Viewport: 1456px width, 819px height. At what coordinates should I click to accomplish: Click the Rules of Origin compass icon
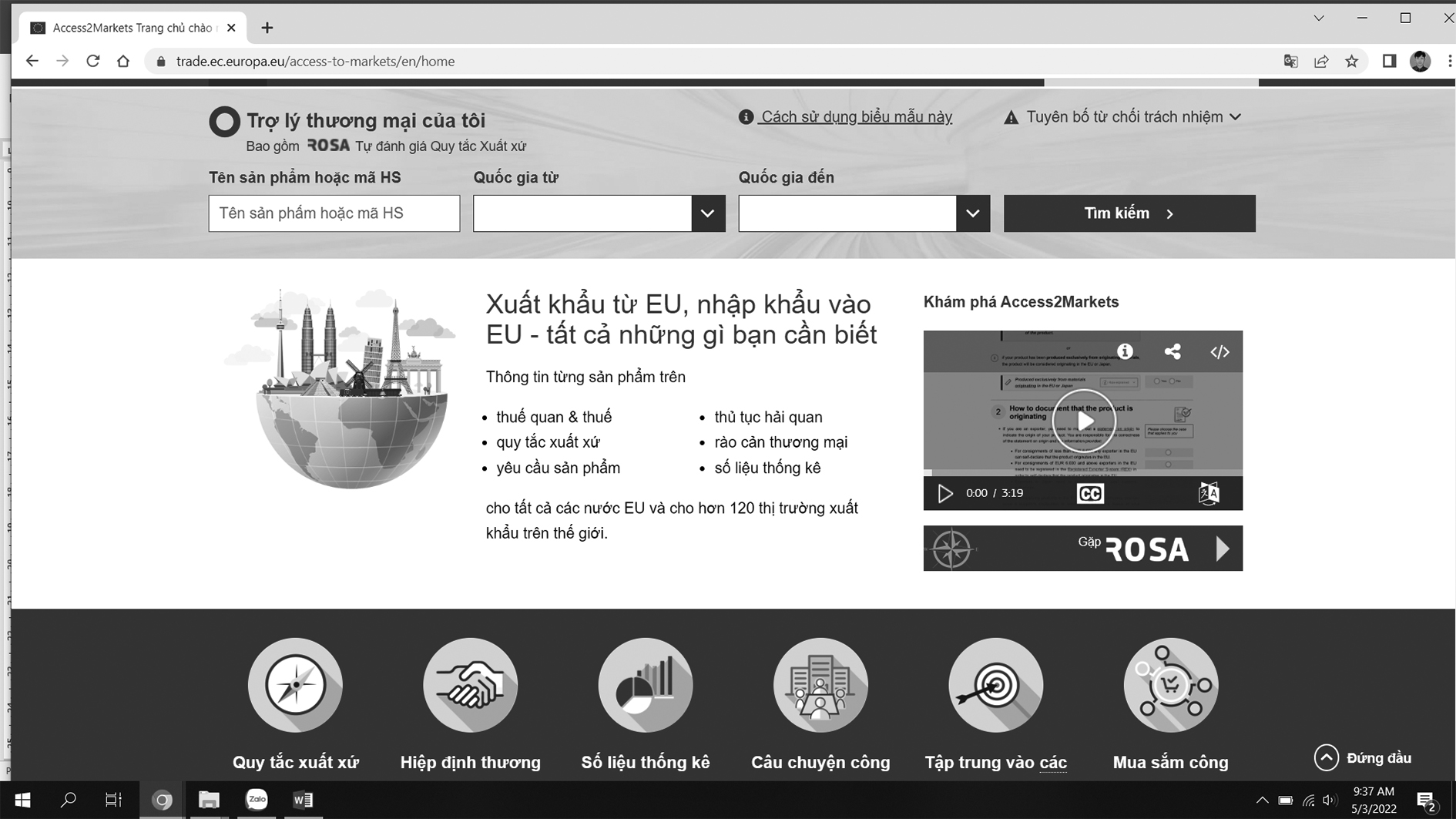click(295, 685)
